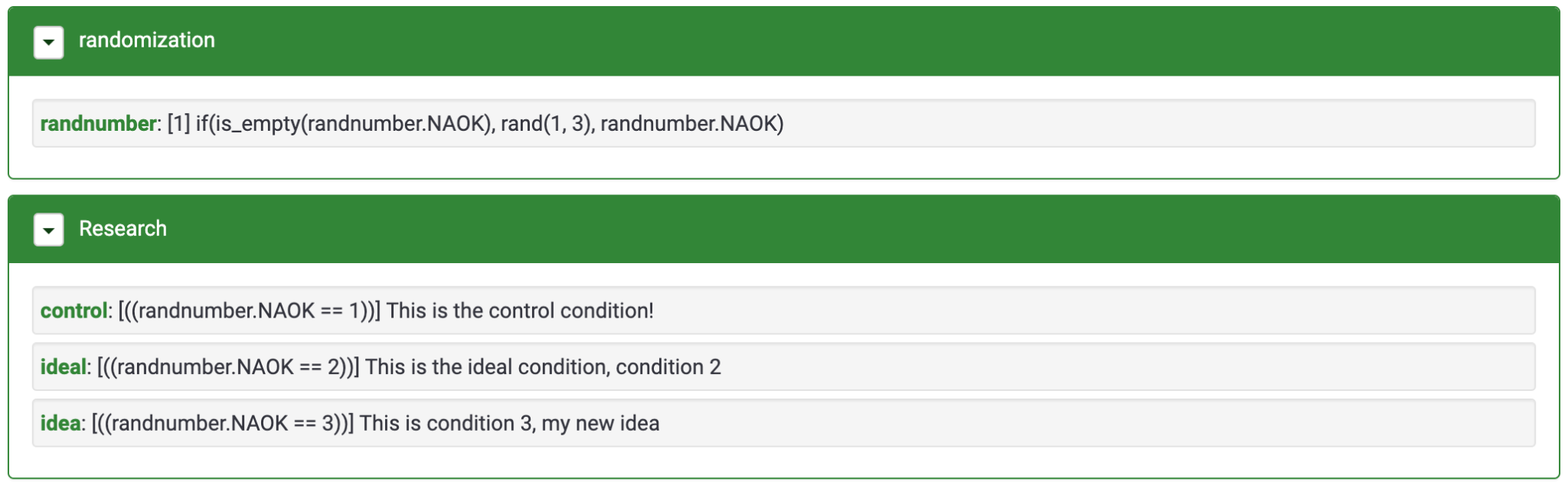Open the randnumber question code link

(97, 124)
